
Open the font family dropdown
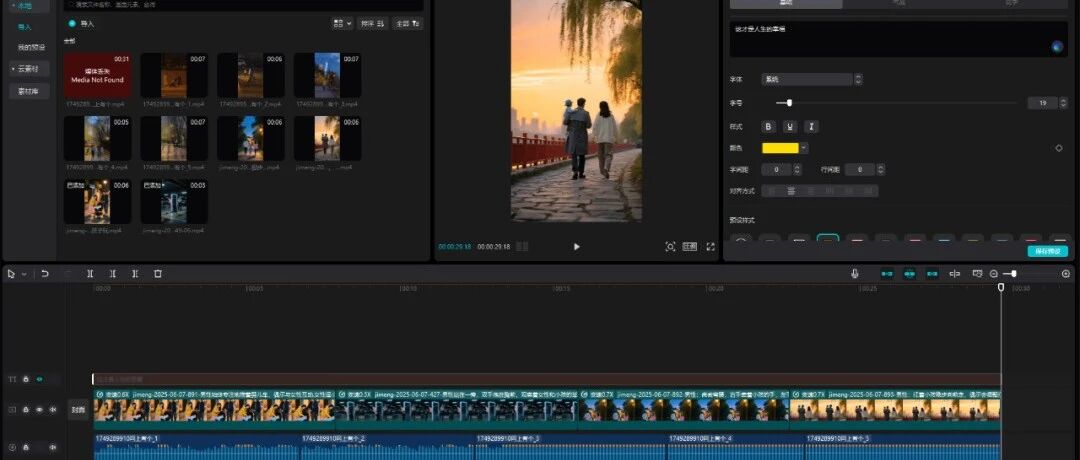tap(812, 80)
